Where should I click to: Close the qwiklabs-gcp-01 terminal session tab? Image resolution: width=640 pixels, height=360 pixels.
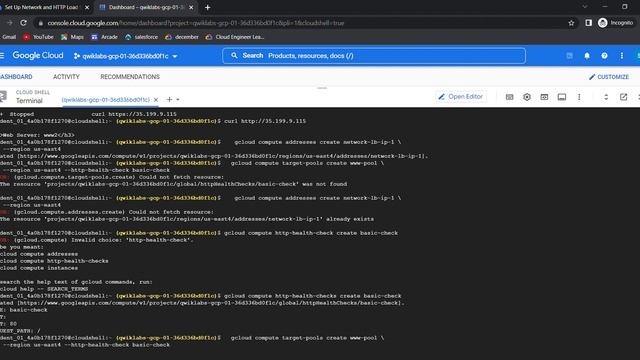pyautogui.click(x=156, y=100)
